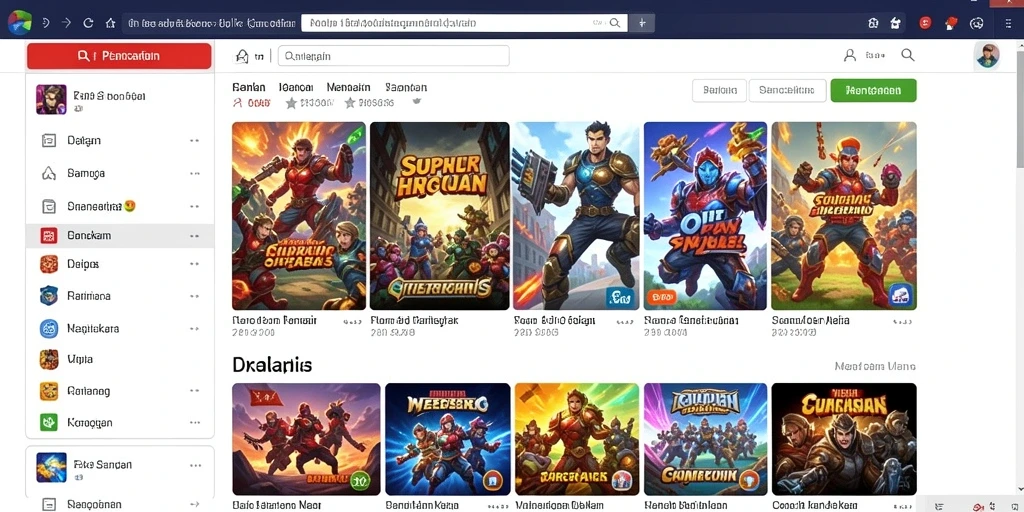The height and width of the screenshot is (512, 1024).
Task: Go back with the browser back arrow
Action: pos(45,23)
